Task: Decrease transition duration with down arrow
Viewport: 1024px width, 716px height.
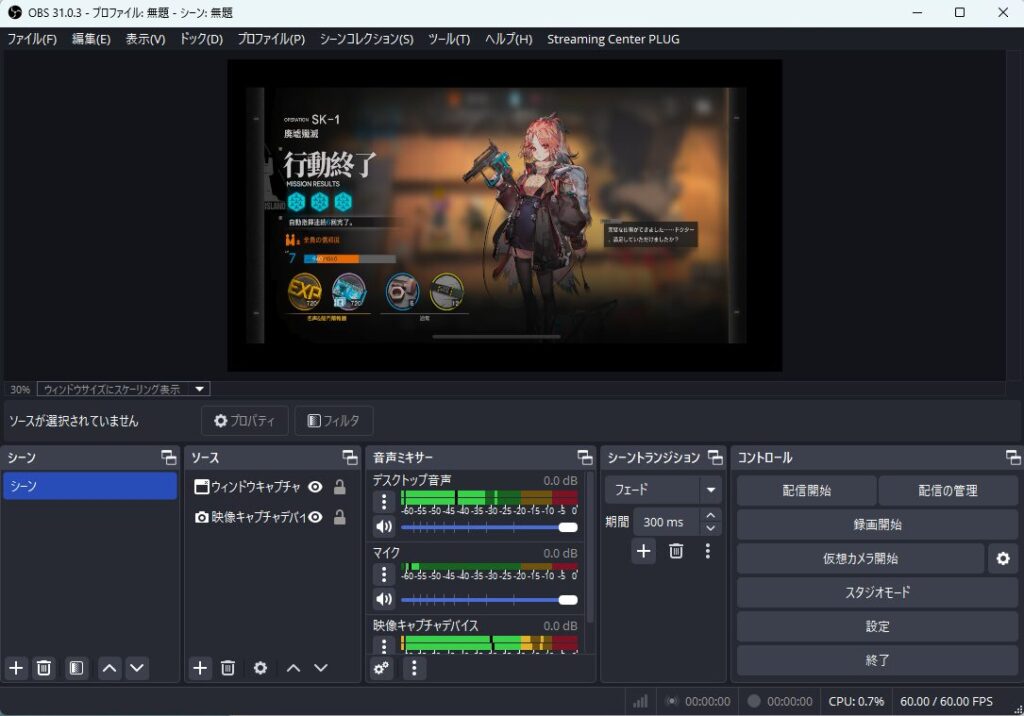Action: 711,528
